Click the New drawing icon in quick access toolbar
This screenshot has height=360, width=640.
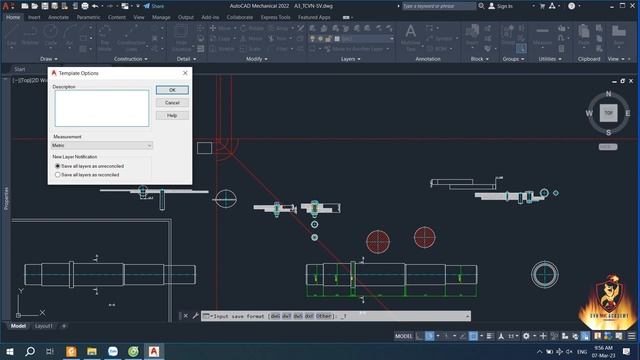point(25,6)
